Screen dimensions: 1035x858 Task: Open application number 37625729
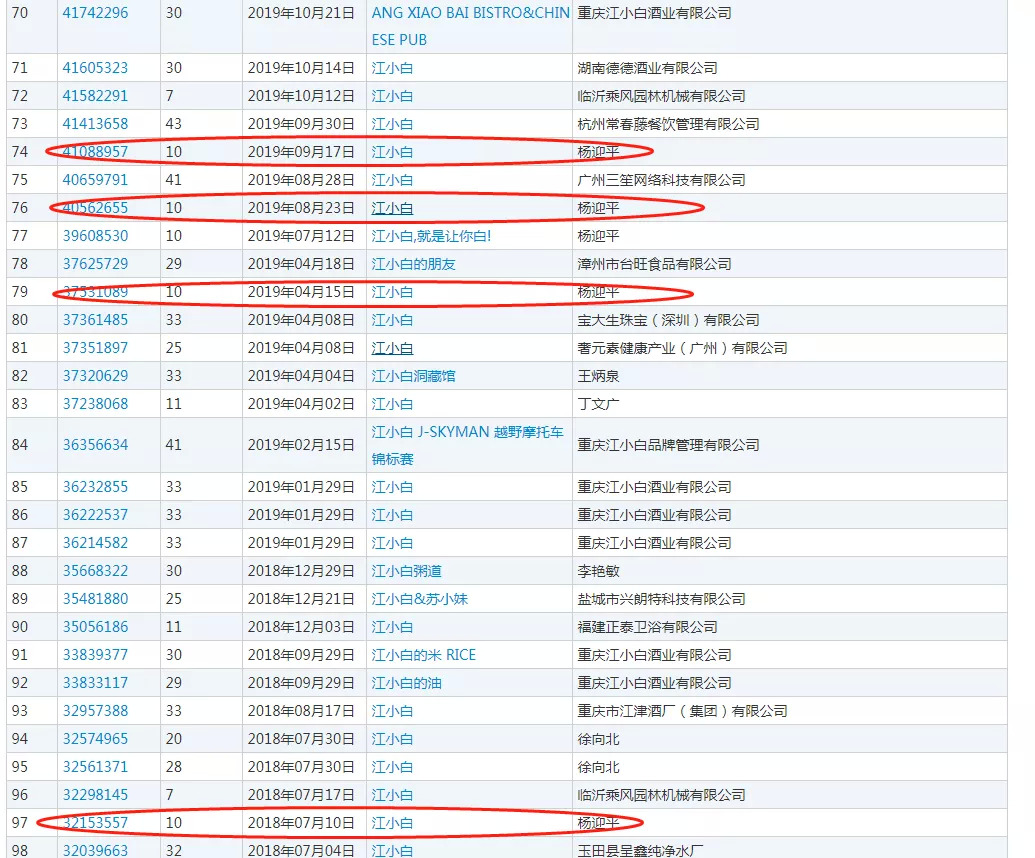point(95,264)
